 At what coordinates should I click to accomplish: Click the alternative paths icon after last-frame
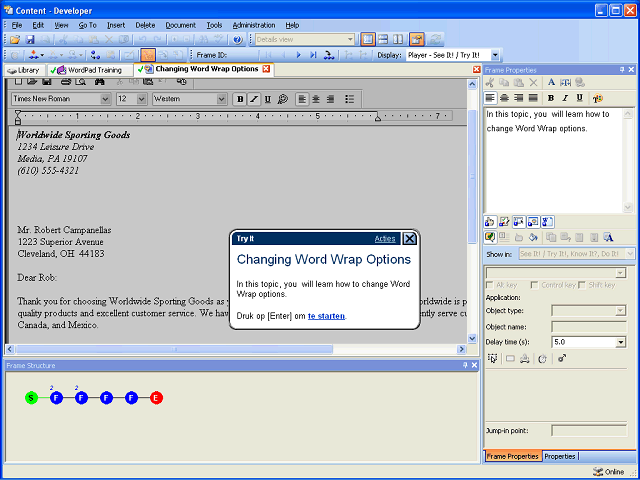pyautogui.click(x=329, y=55)
